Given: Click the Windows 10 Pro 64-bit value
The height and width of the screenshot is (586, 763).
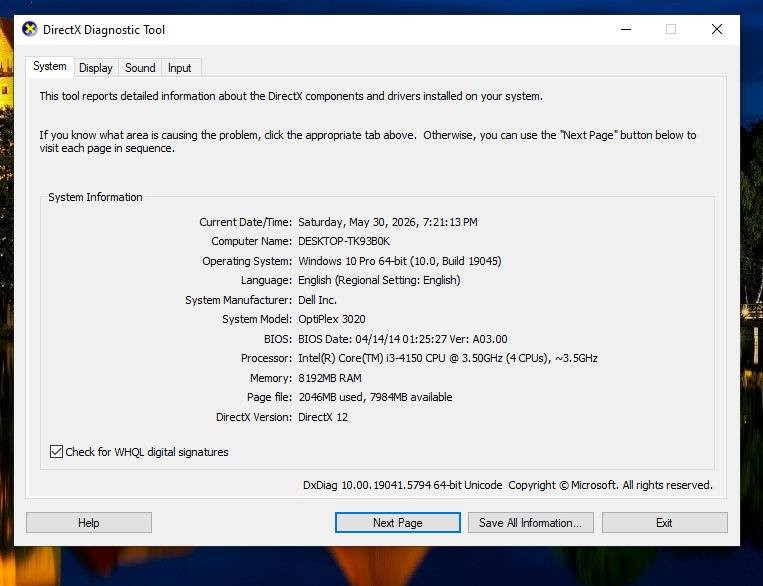Looking at the screenshot, I should pyautogui.click(x=400, y=261).
